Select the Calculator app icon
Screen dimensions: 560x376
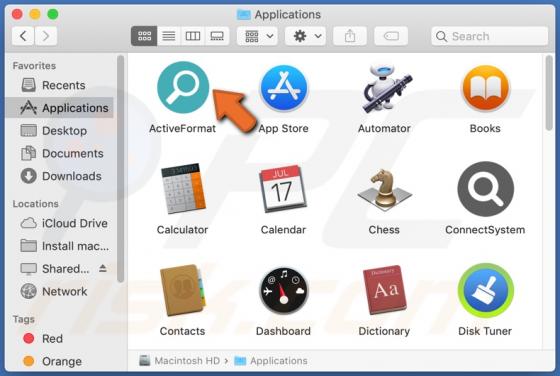click(x=183, y=189)
